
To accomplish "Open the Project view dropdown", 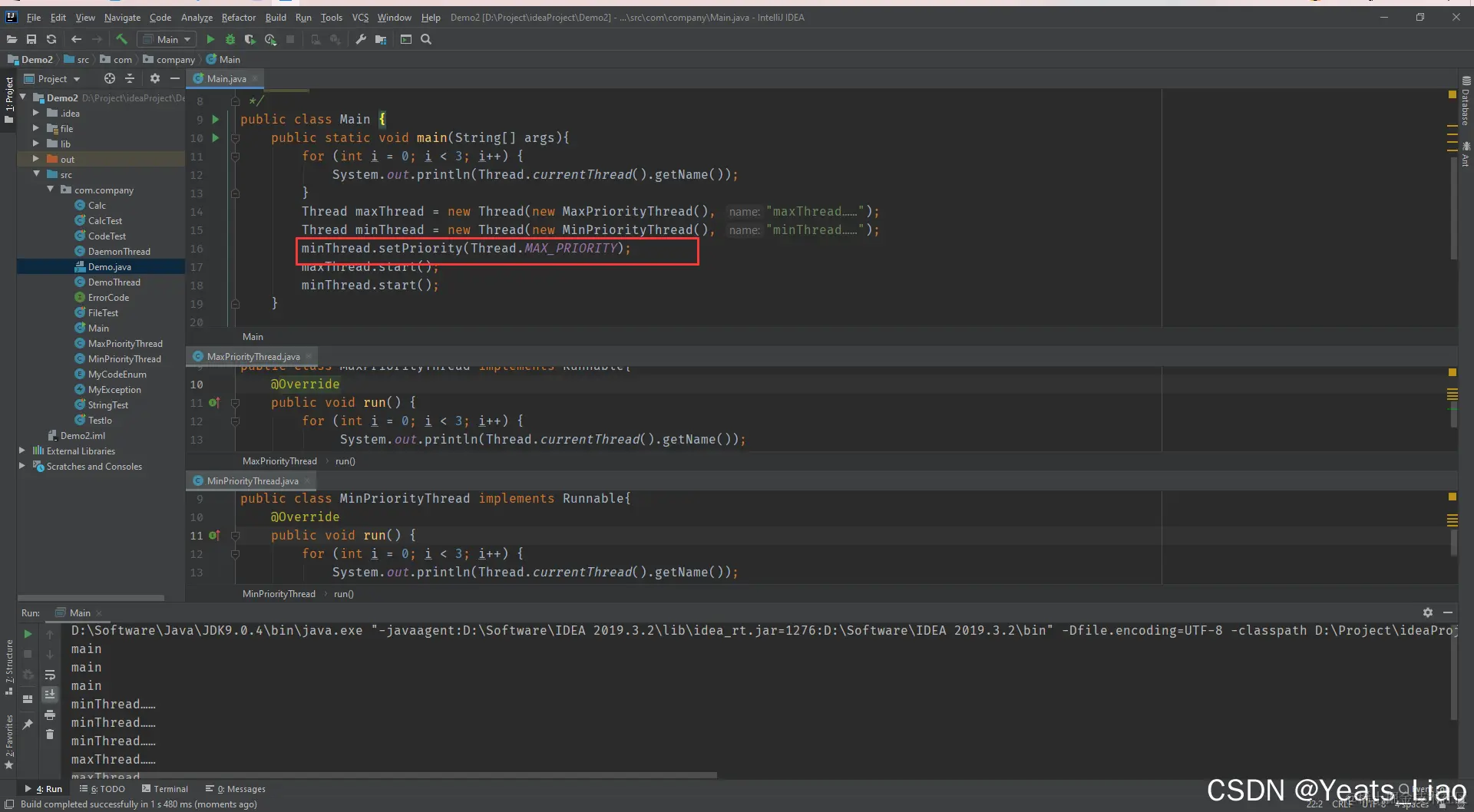I will tap(52, 78).
